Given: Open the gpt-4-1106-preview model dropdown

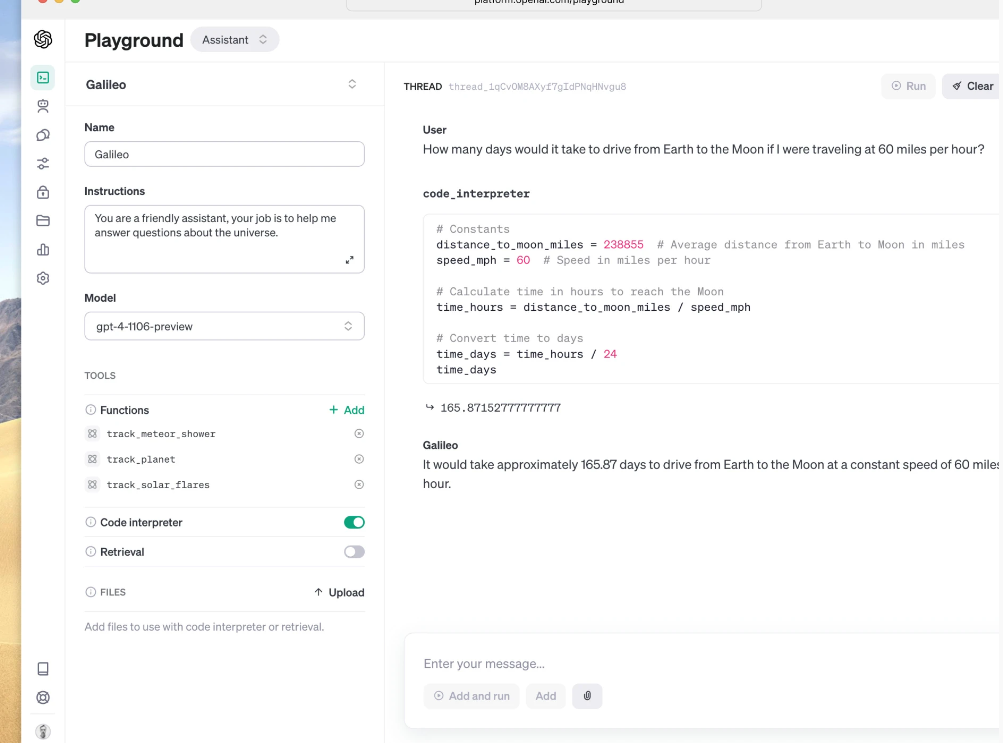Looking at the screenshot, I should pyautogui.click(x=224, y=326).
